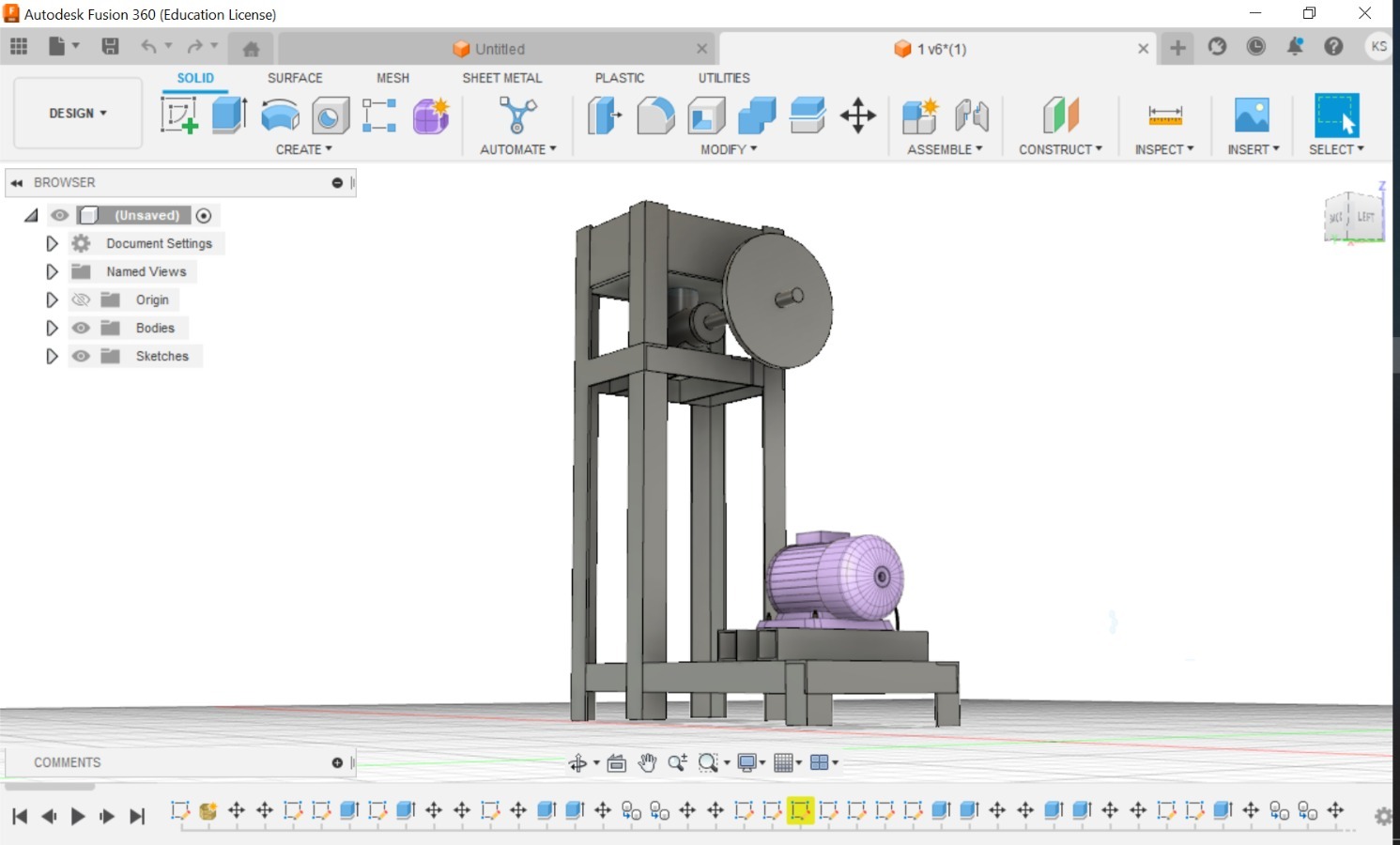
Task: Click the Orbit navigation tool
Action: [x=577, y=763]
